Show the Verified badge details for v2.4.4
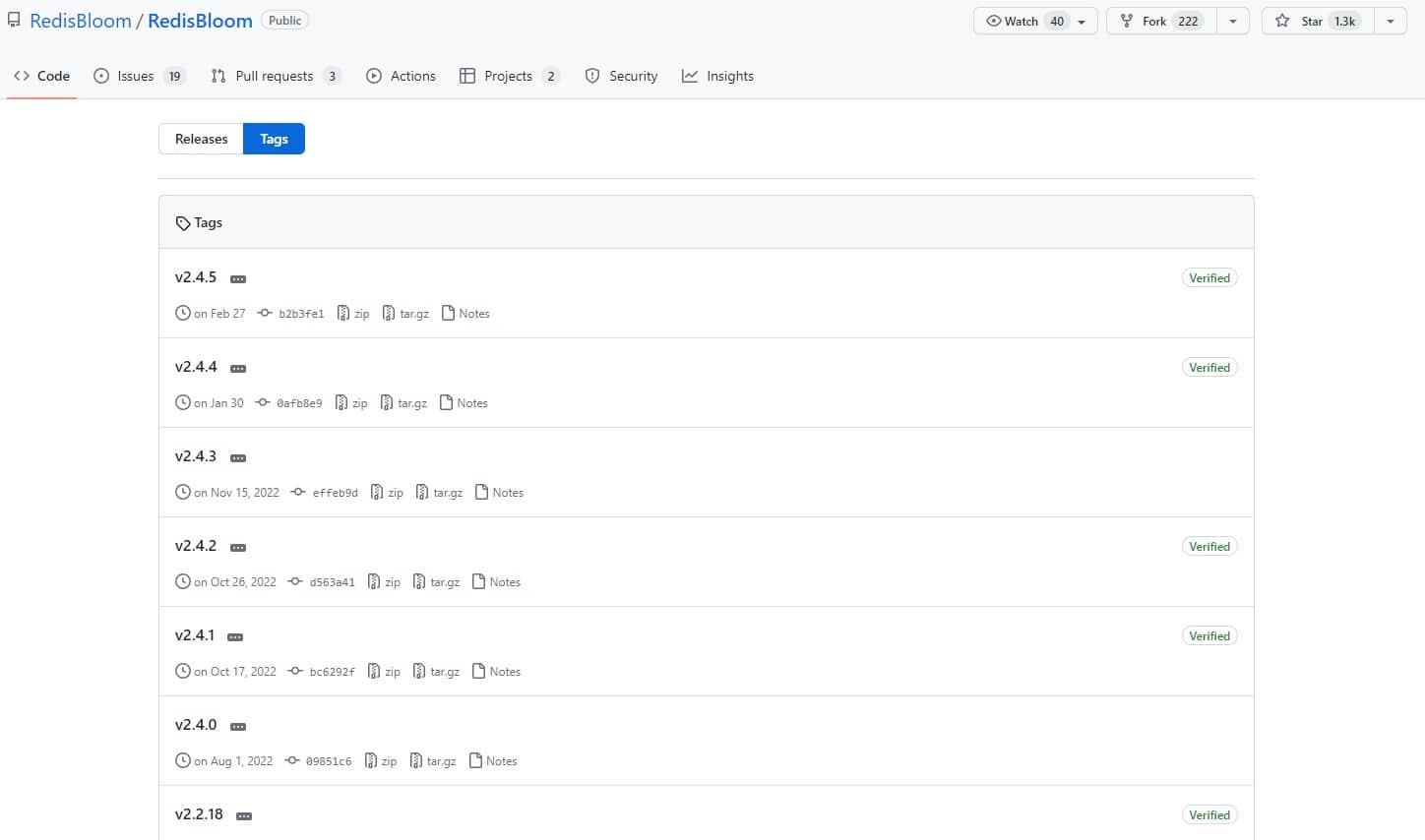1425x840 pixels. [x=1208, y=368]
